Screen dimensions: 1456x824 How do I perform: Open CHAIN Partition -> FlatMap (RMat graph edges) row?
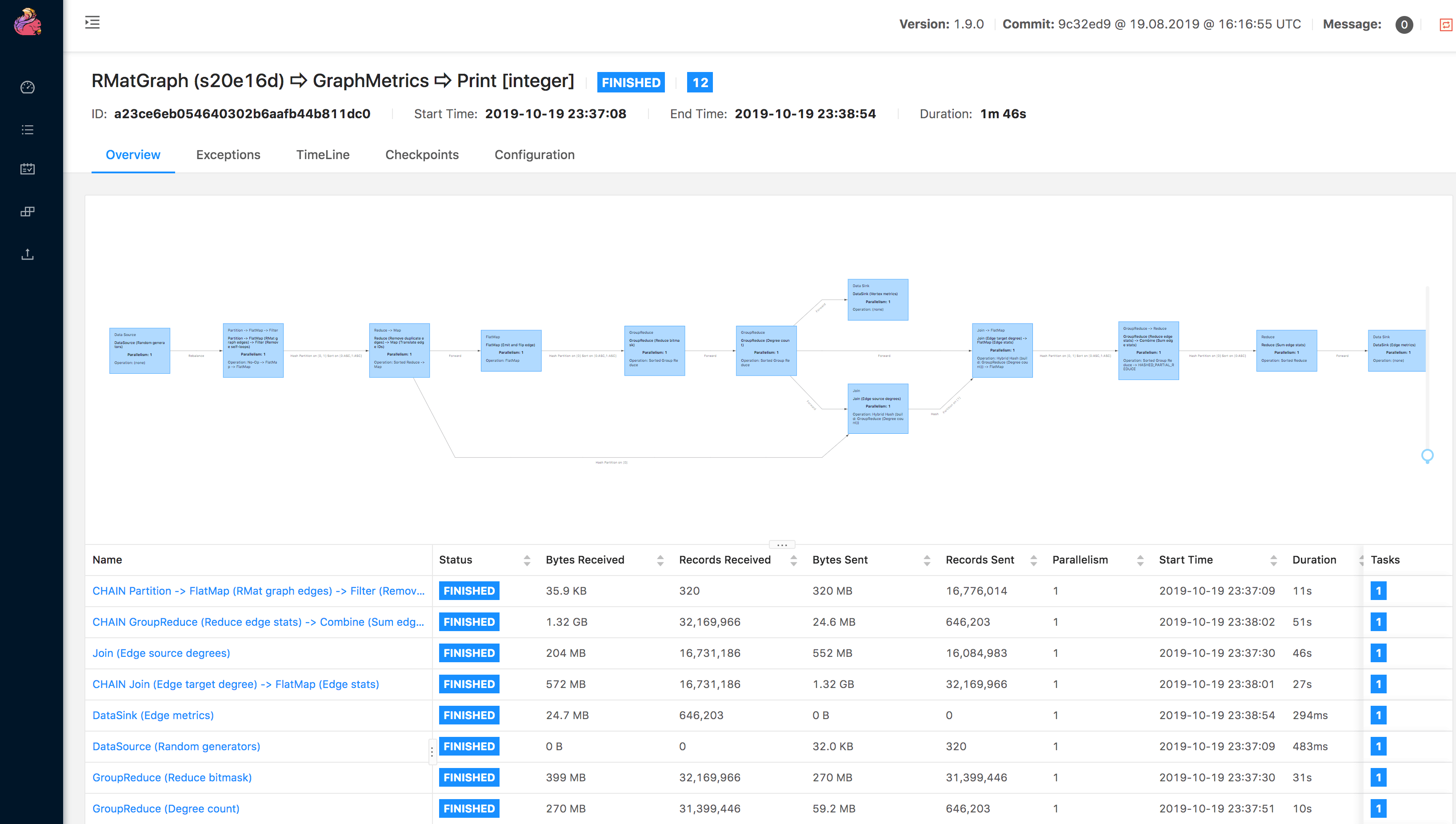pyautogui.click(x=259, y=591)
